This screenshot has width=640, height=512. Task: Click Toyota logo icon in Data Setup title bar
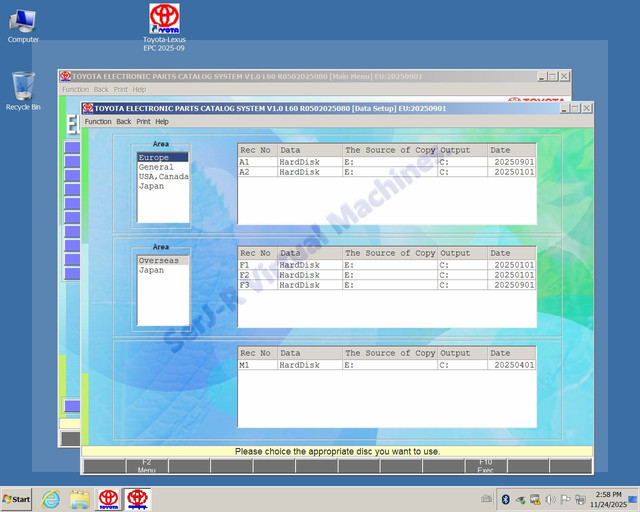(x=88, y=108)
